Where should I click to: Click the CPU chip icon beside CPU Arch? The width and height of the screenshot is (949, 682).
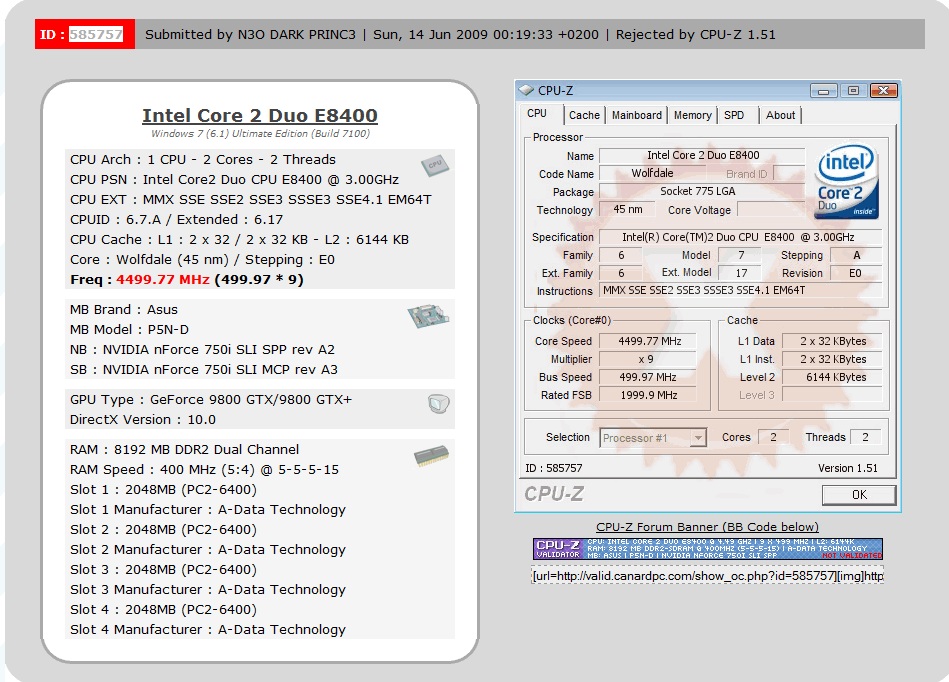tap(435, 165)
